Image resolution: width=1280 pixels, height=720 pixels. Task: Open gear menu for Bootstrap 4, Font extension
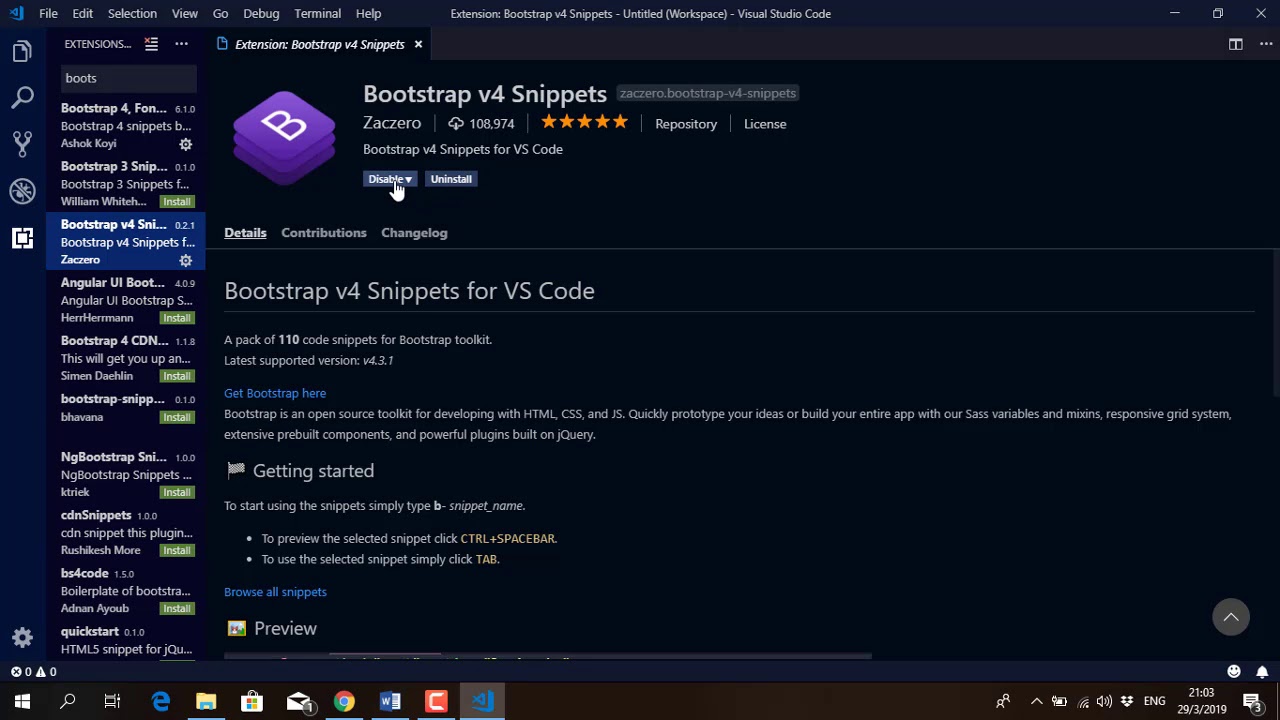click(x=185, y=144)
